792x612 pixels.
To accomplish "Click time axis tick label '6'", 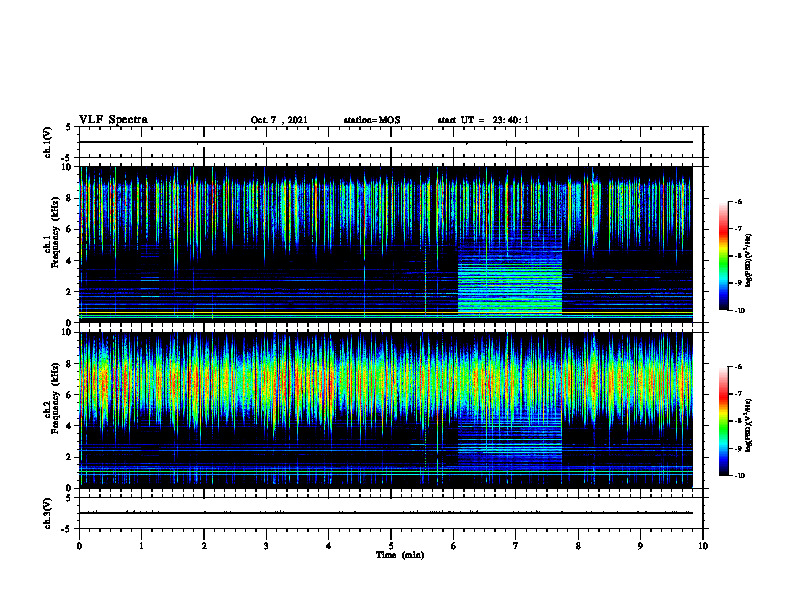I will point(453,546).
